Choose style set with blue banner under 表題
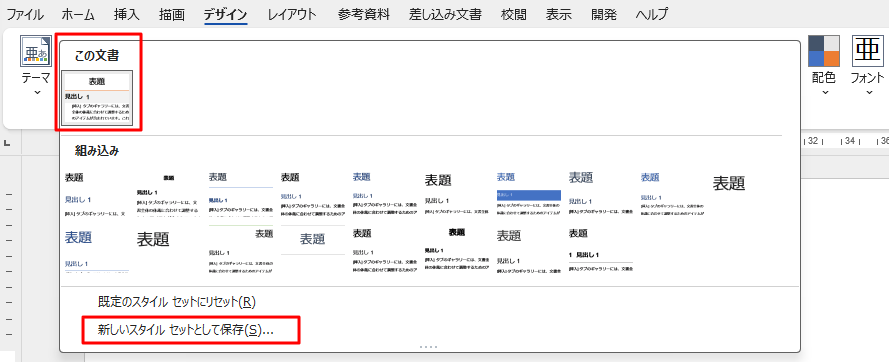 [528, 193]
